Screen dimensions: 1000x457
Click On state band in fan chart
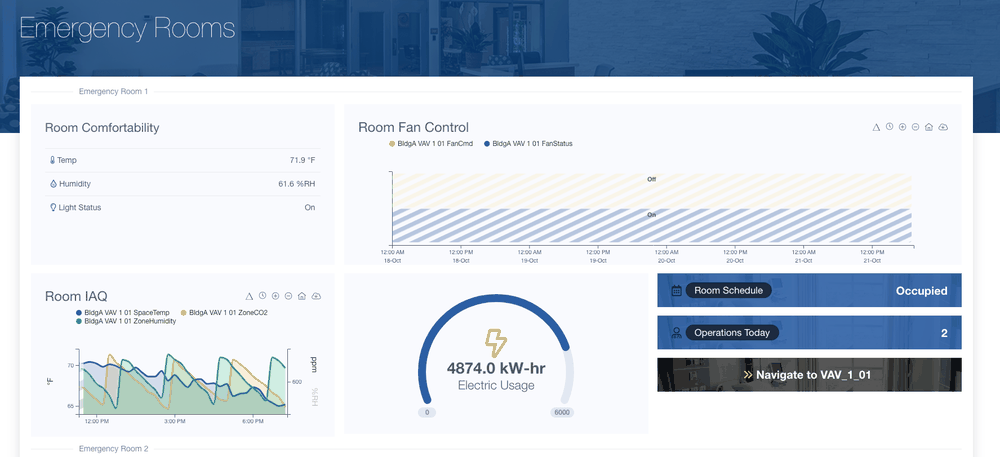point(651,226)
